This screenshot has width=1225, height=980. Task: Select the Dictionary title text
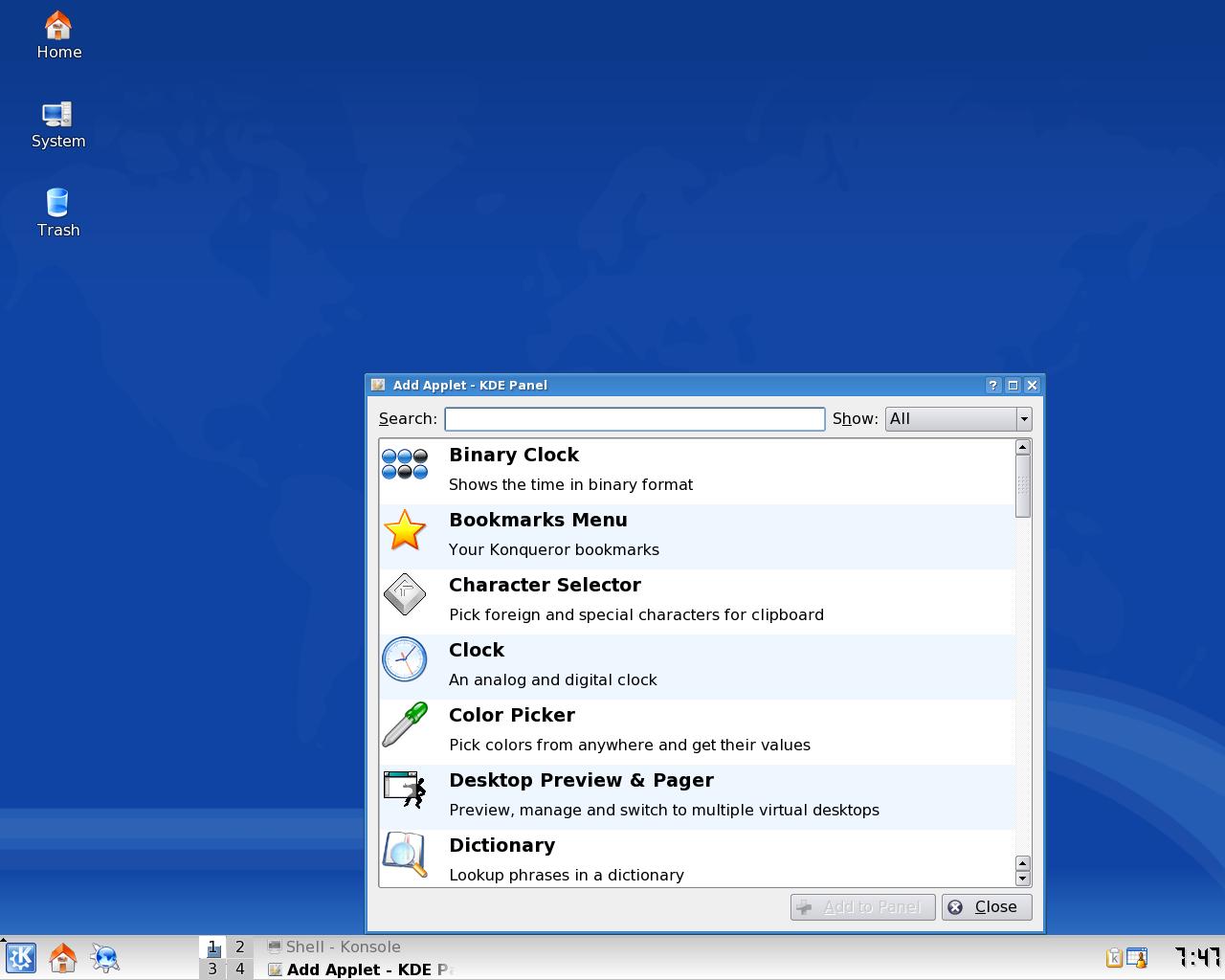coord(501,845)
